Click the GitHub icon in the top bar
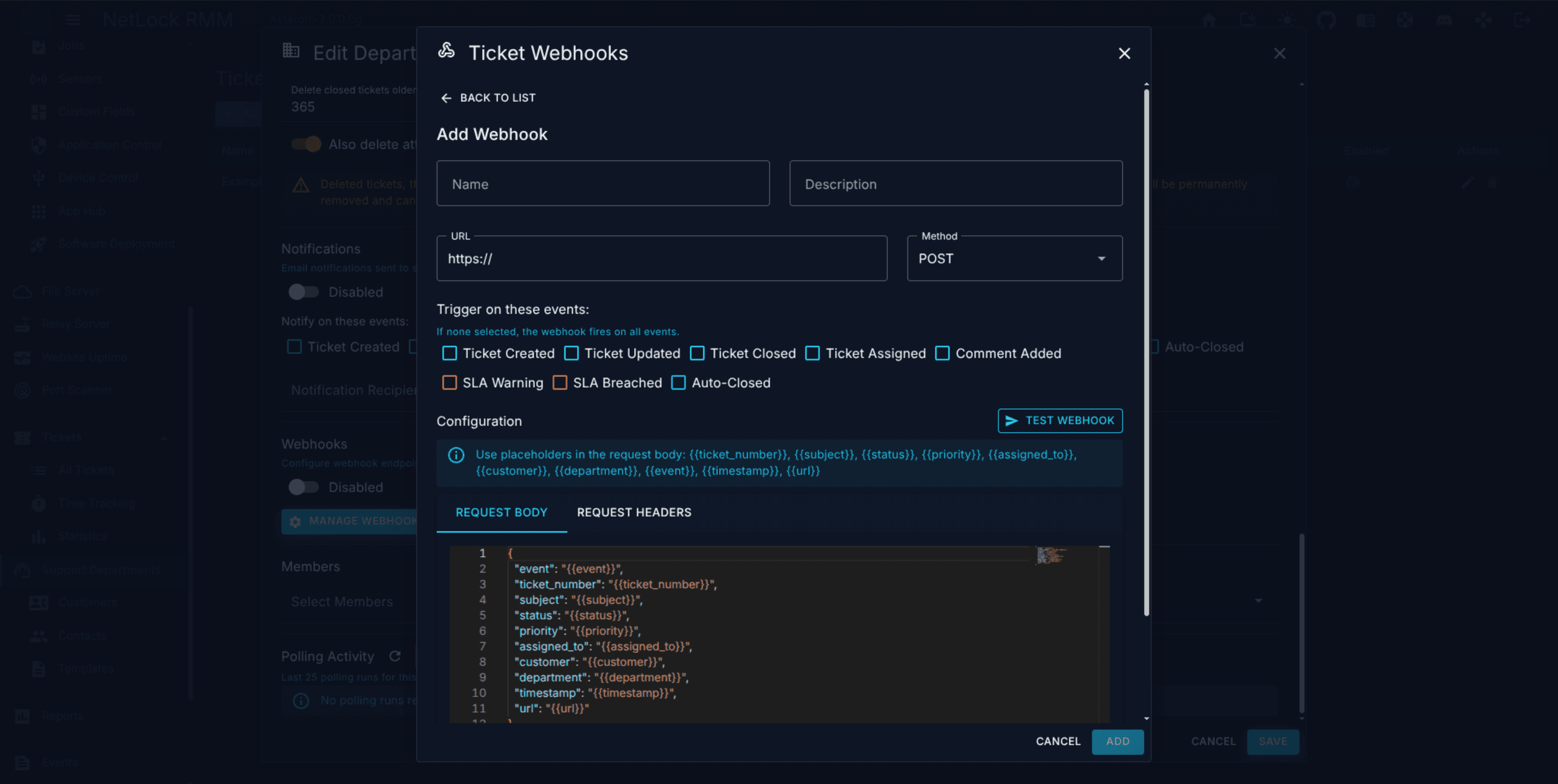This screenshot has height=784, width=1558. [1326, 20]
